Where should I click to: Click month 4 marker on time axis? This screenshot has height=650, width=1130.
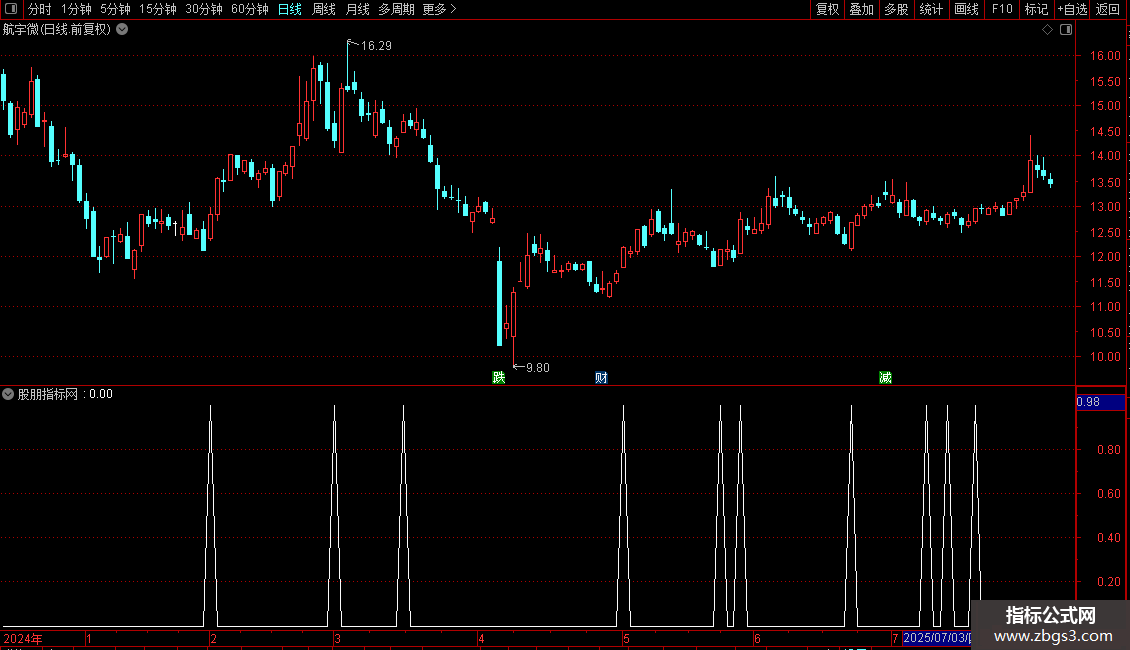481,638
